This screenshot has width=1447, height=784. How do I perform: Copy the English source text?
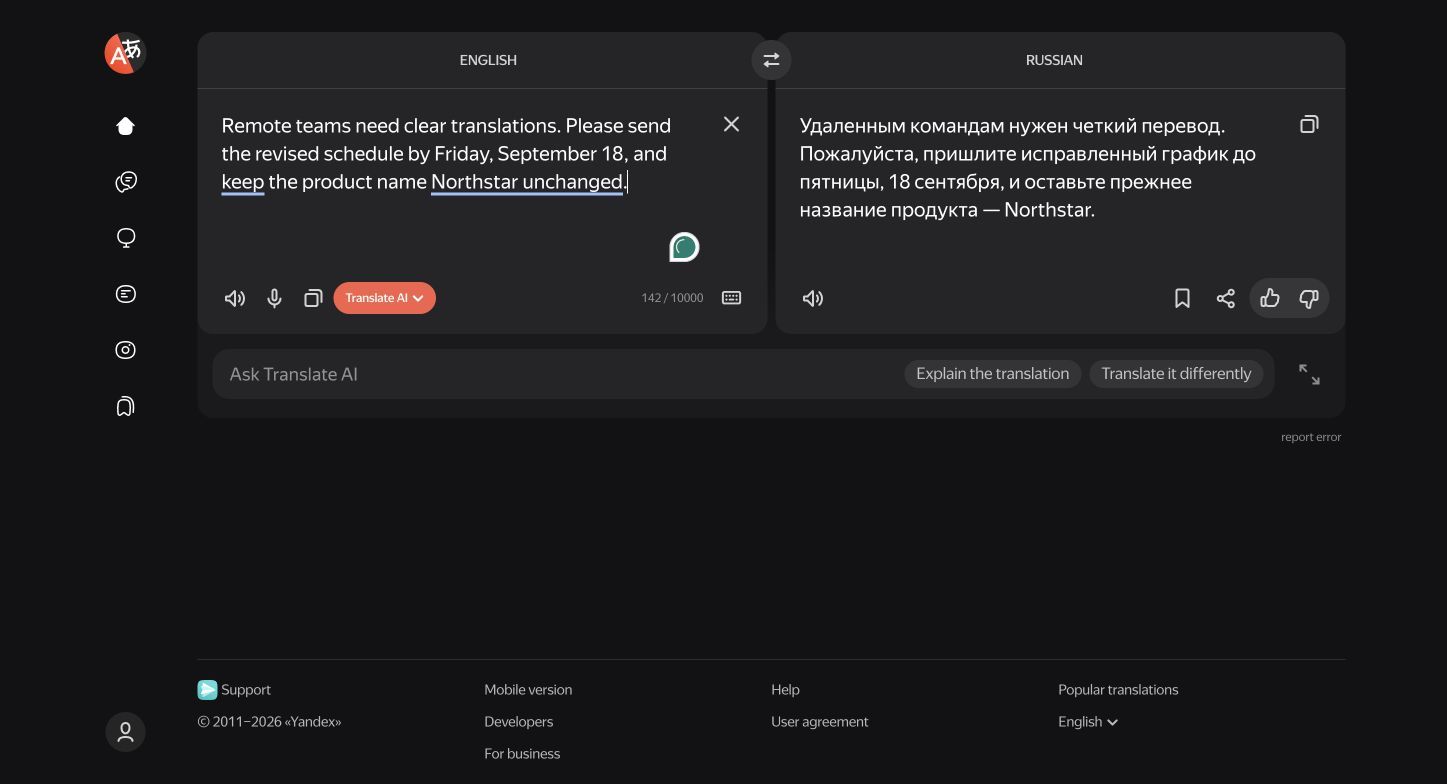coord(313,298)
